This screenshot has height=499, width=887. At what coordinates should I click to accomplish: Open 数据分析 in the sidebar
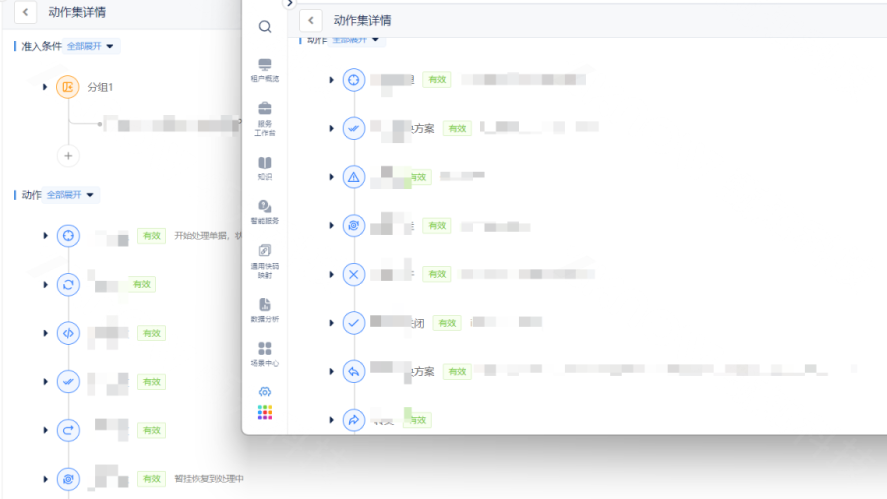pos(264,309)
